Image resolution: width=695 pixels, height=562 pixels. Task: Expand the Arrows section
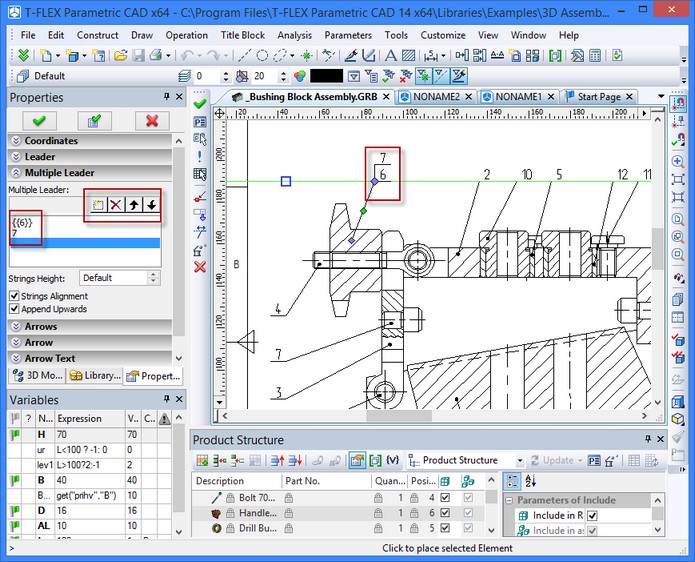tap(90, 326)
